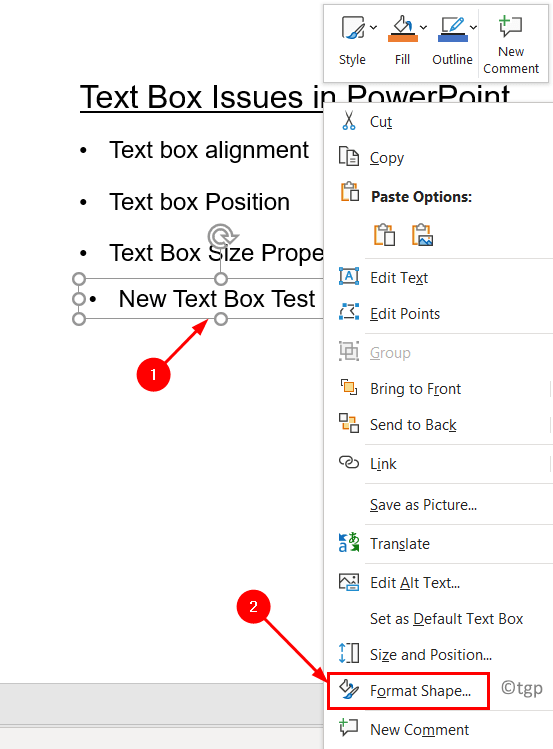
Task: Click the Format Shape icon
Action: pyautogui.click(x=349, y=689)
